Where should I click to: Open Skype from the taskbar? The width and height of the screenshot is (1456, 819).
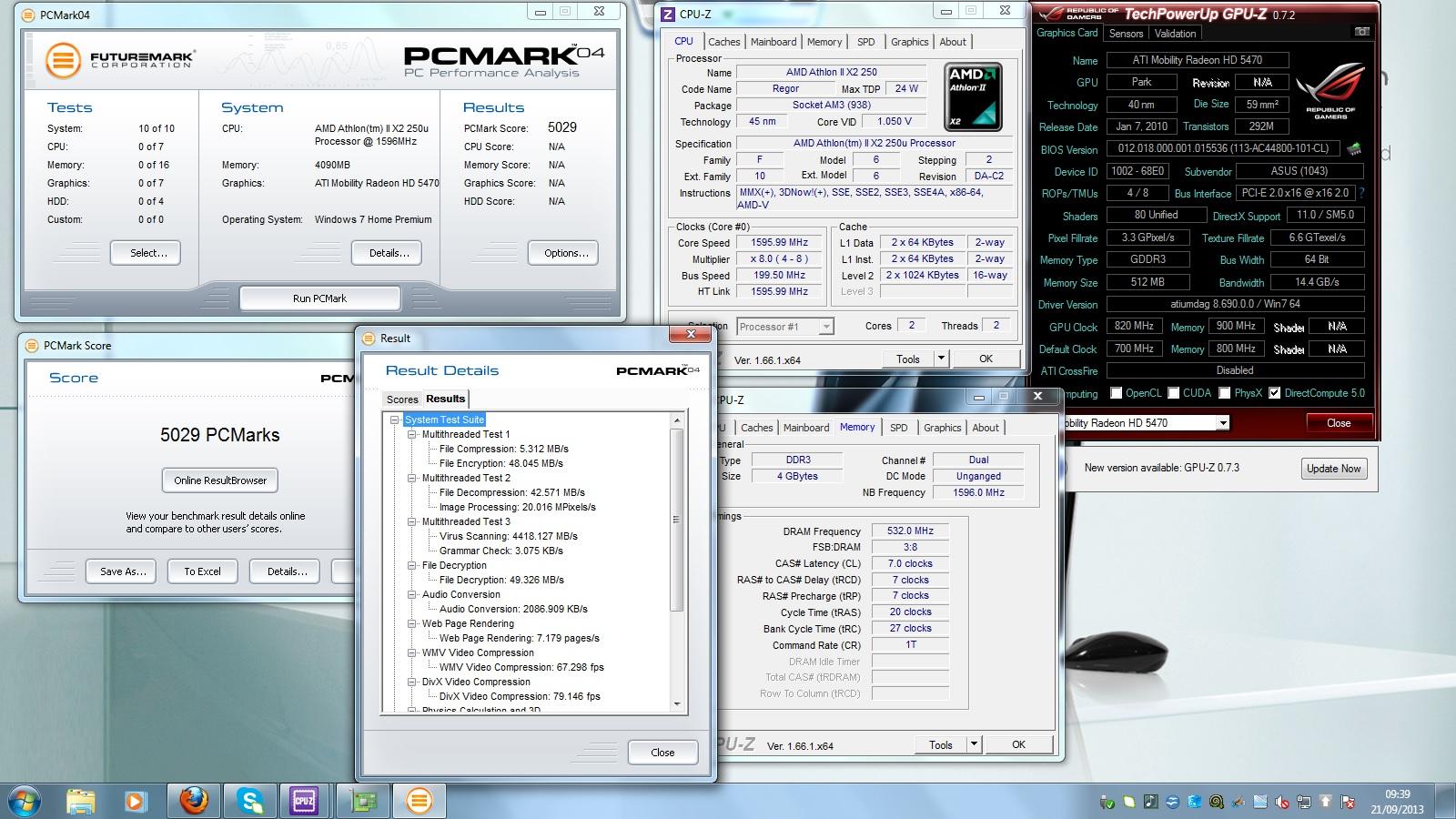click(249, 801)
